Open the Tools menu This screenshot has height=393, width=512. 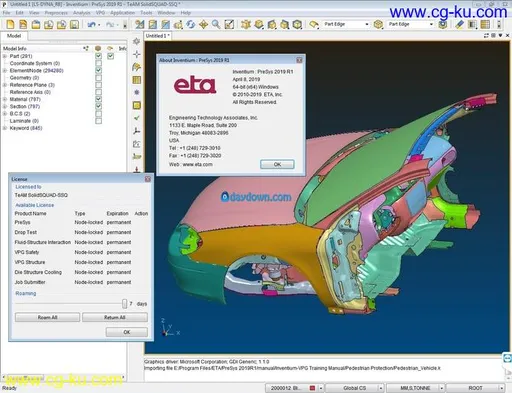point(146,13)
